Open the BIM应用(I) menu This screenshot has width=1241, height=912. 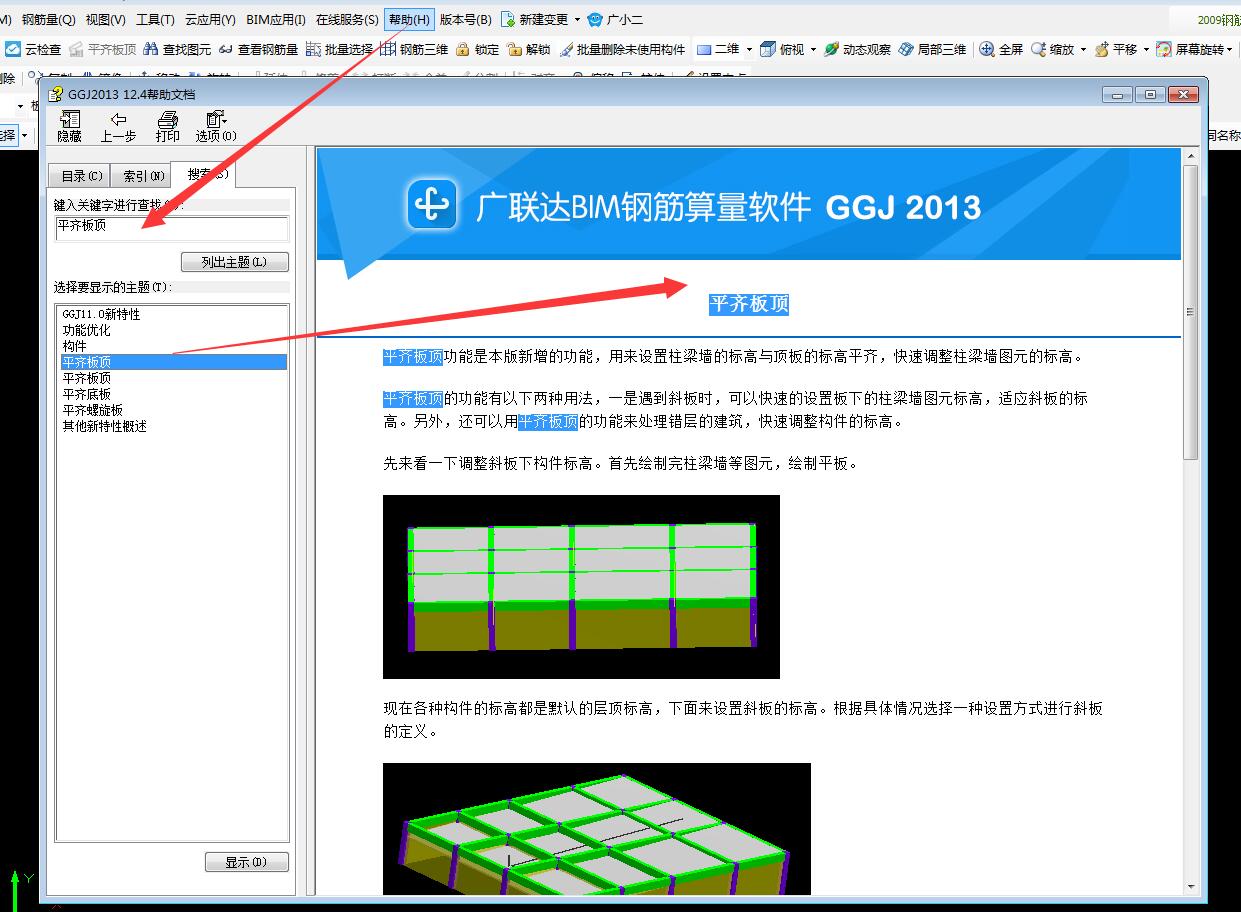[276, 19]
